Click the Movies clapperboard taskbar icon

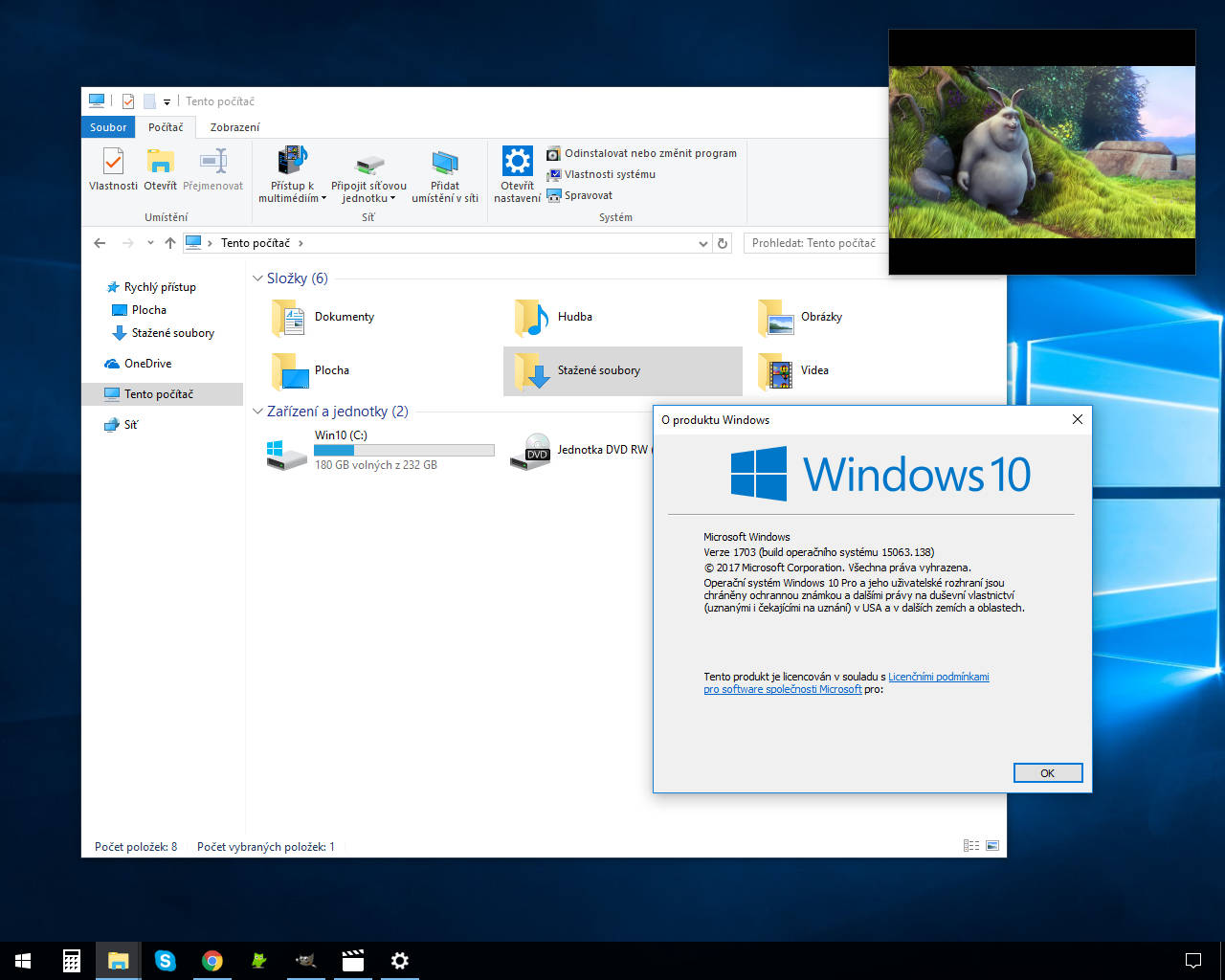coord(353,961)
